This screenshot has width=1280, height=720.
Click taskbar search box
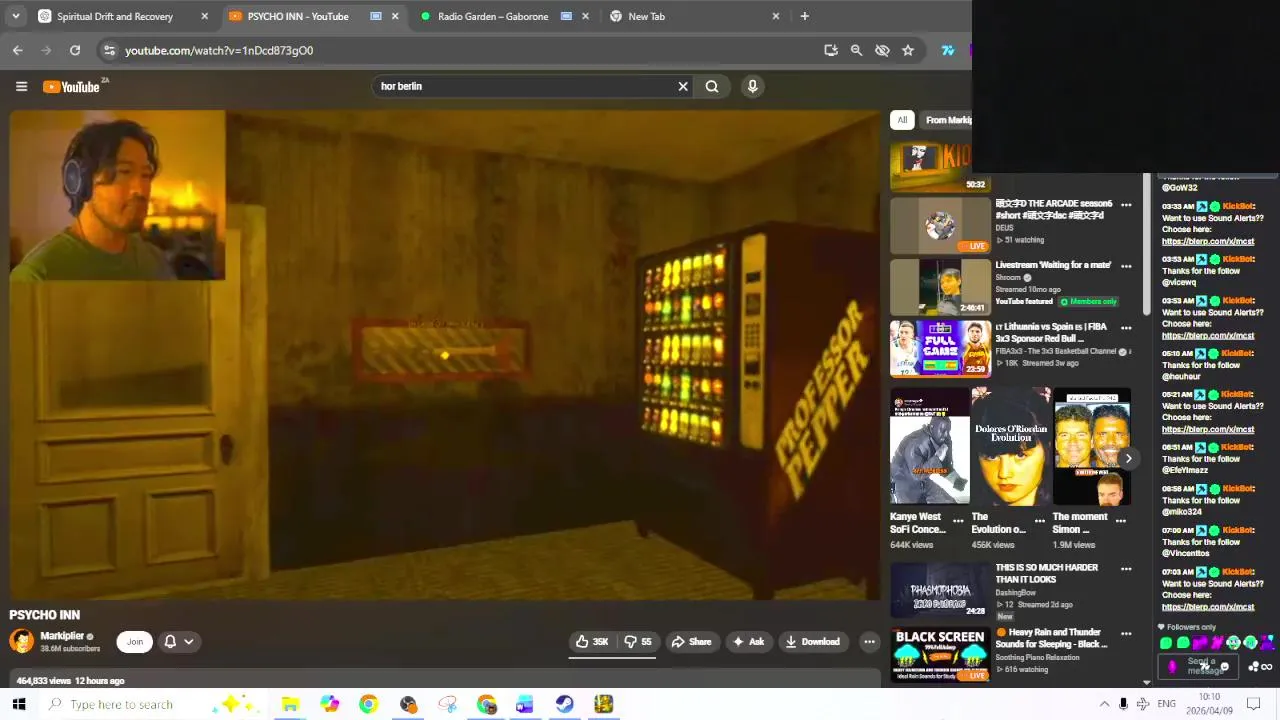coord(125,704)
